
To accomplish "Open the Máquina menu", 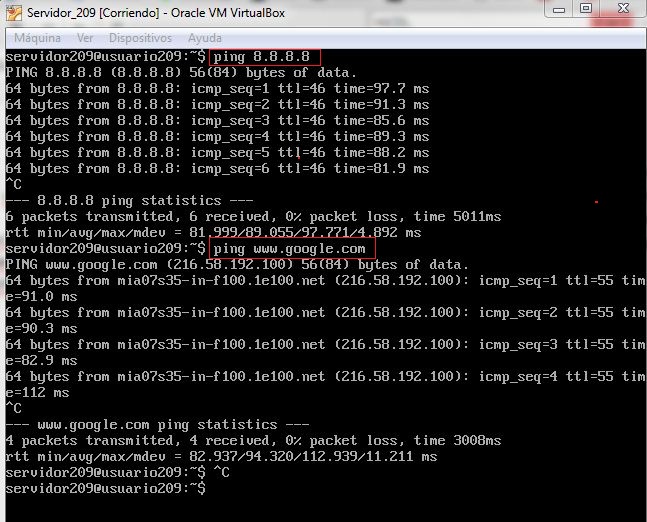I will pos(33,38).
